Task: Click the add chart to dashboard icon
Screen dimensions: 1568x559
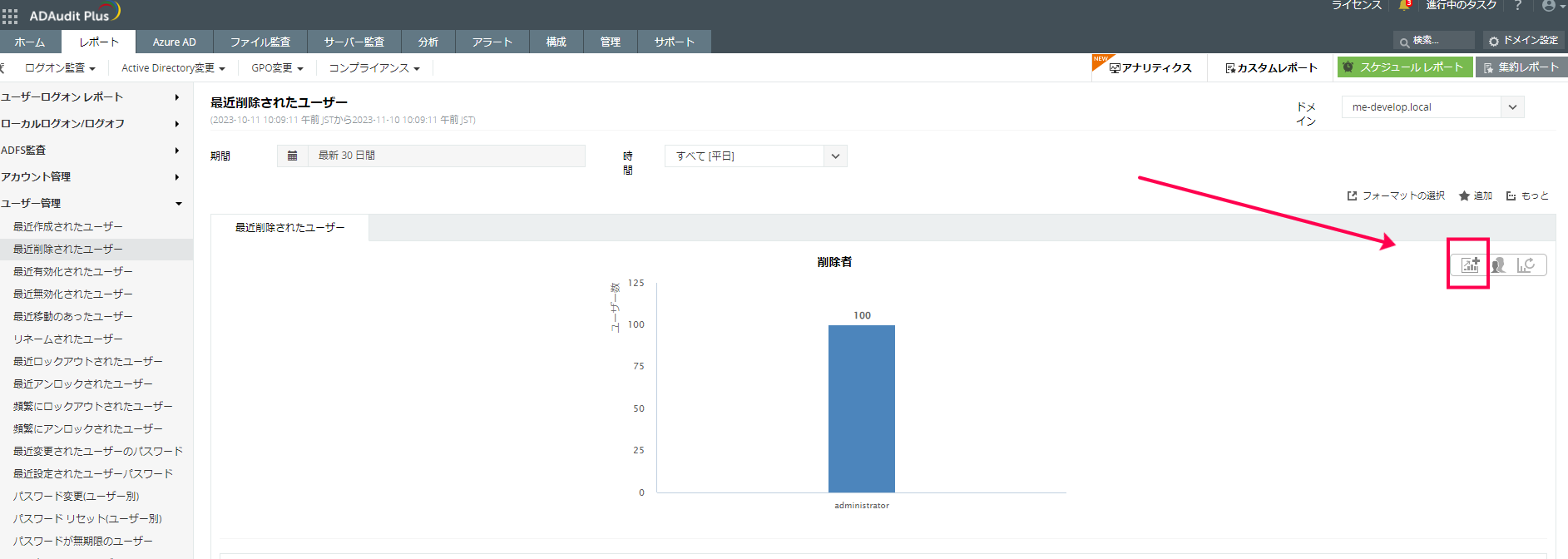Action: pyautogui.click(x=1470, y=265)
